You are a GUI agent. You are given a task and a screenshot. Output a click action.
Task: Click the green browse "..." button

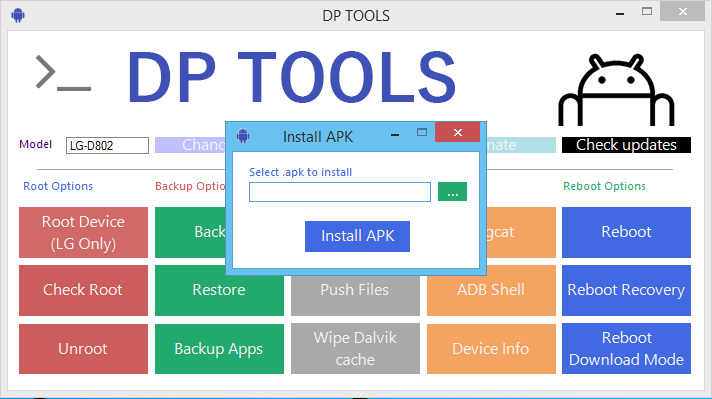coord(452,192)
